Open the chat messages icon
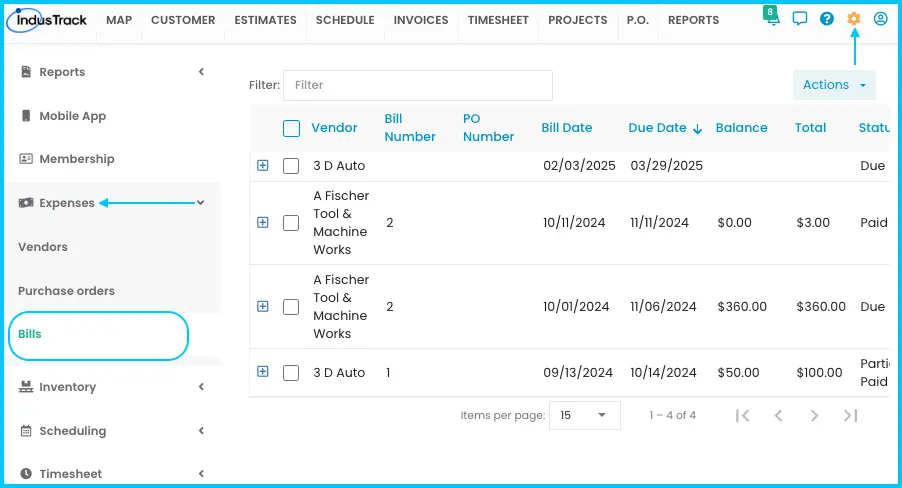 (x=800, y=19)
